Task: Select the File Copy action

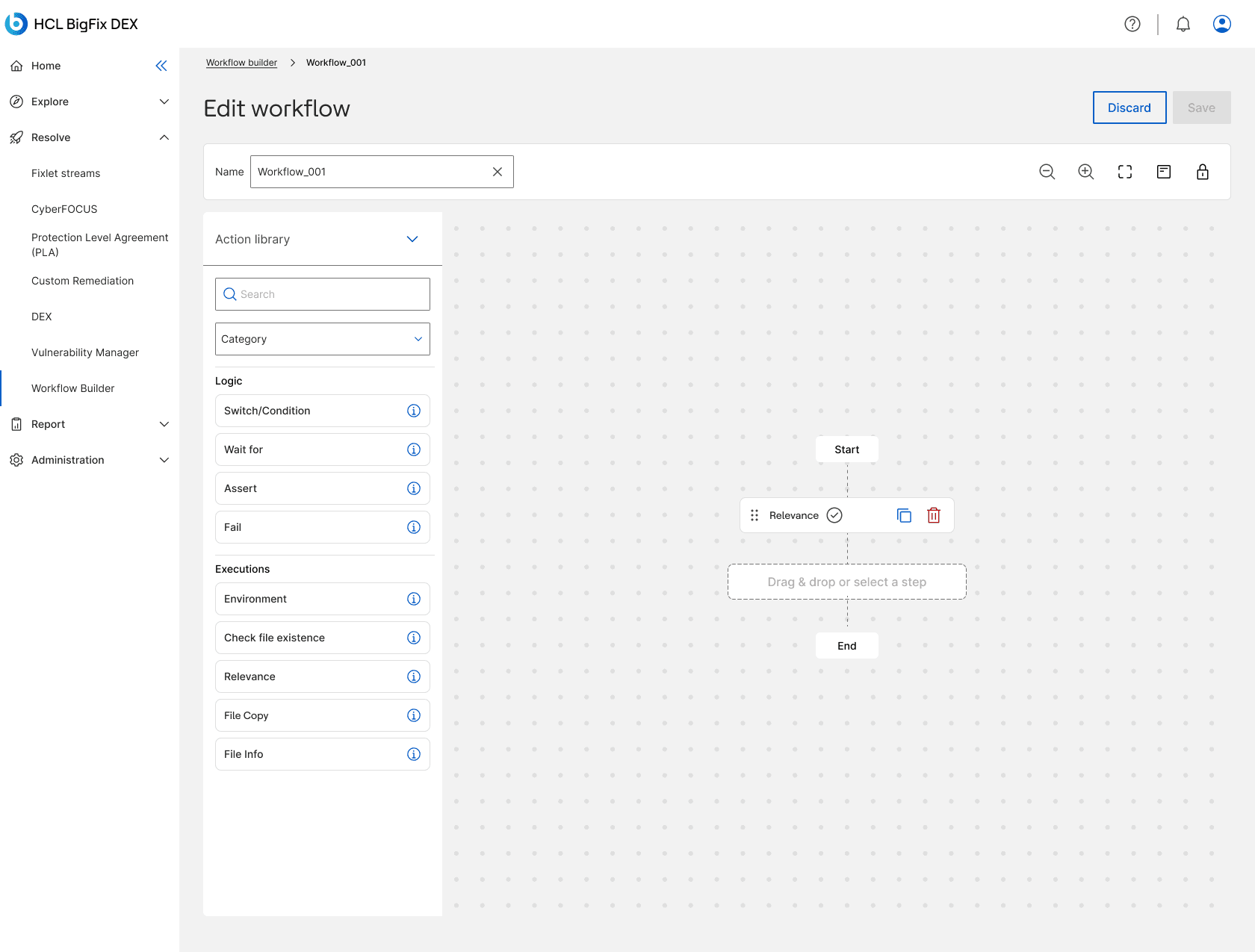Action: (x=323, y=715)
